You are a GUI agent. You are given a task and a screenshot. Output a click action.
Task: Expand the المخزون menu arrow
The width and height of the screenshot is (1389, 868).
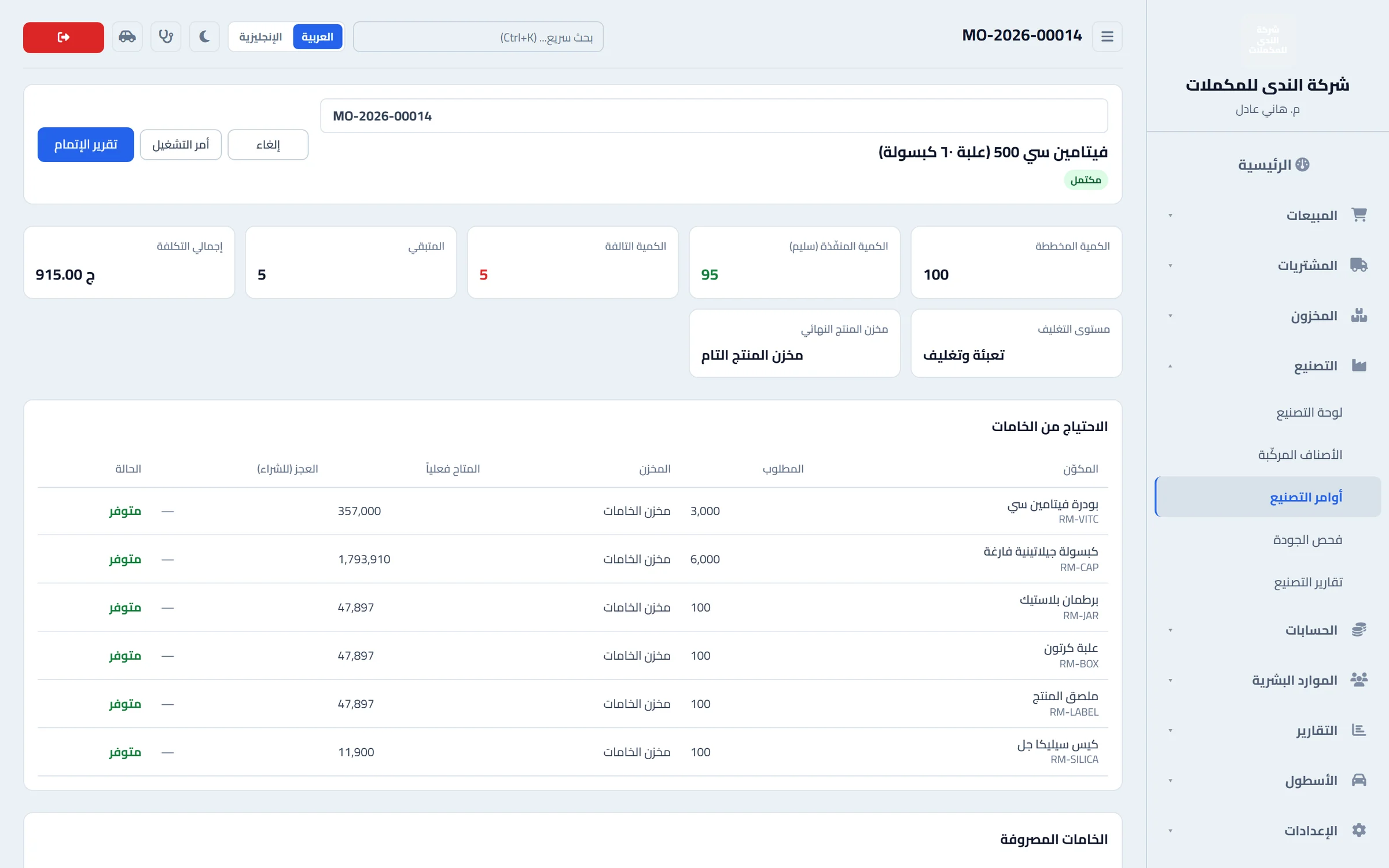point(1170,316)
